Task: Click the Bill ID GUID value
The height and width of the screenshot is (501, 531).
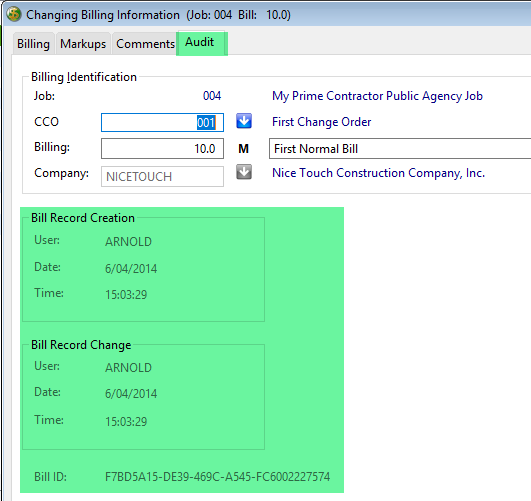Action: point(217,477)
